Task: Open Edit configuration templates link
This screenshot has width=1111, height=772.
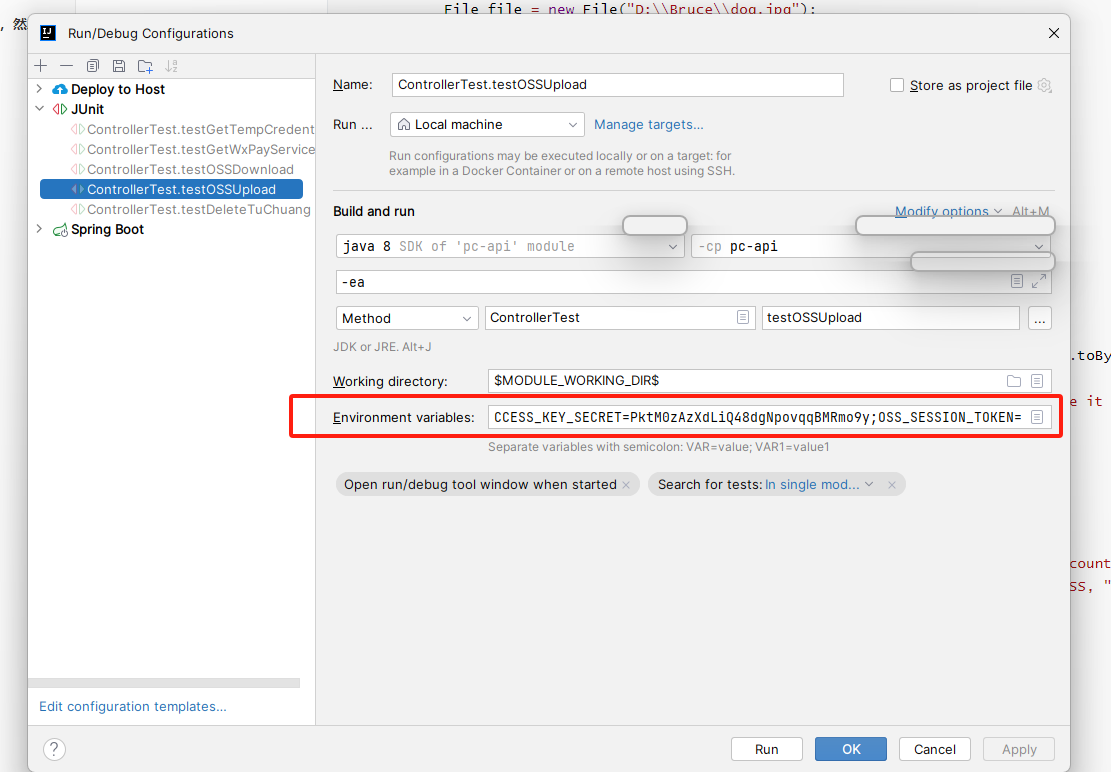Action: tap(132, 706)
